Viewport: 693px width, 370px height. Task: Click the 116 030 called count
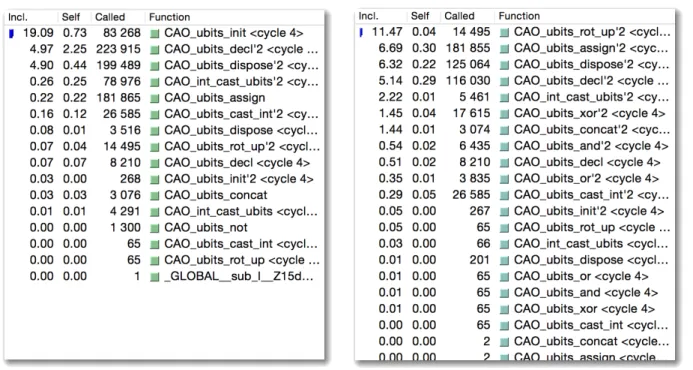(x=468, y=81)
